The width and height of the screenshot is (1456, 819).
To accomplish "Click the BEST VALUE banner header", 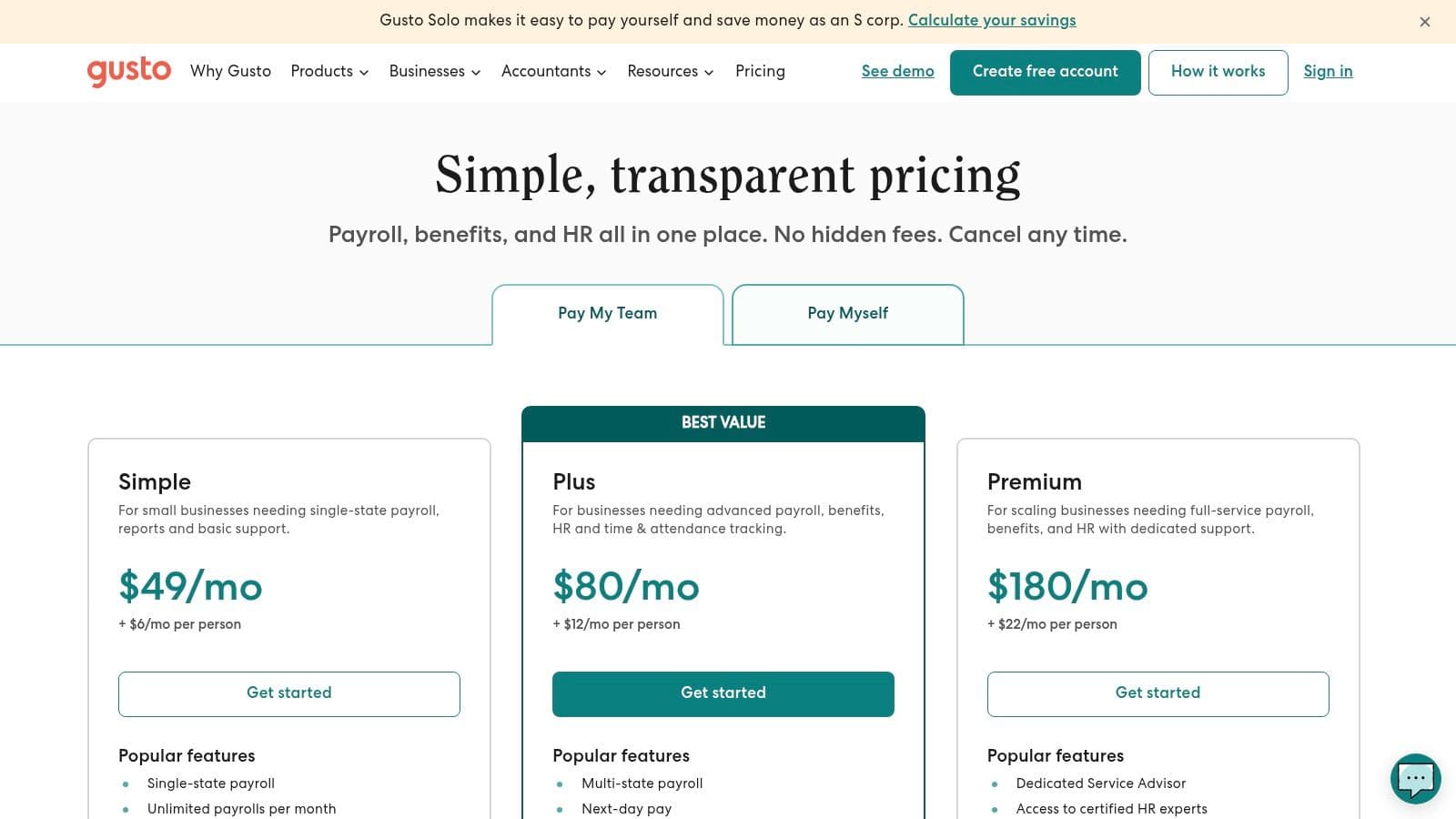I will tap(723, 422).
